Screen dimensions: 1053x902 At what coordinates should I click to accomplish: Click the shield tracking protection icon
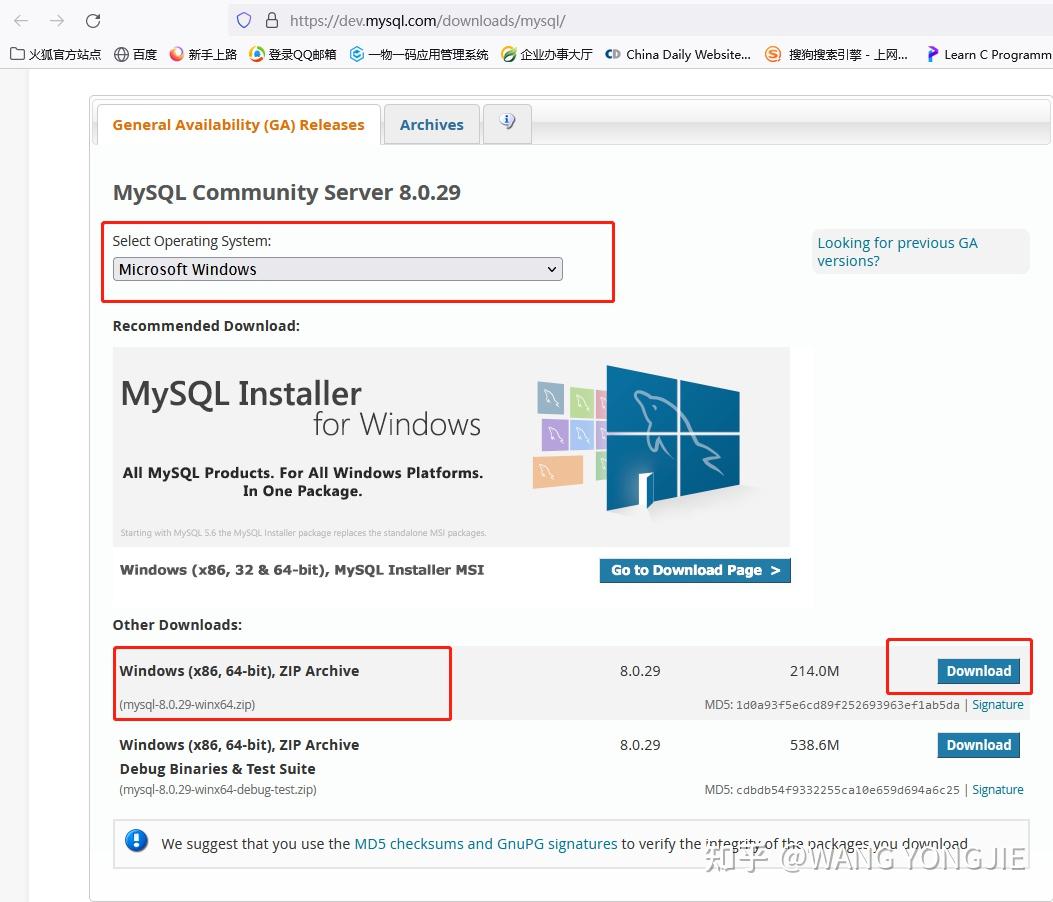tap(244, 21)
